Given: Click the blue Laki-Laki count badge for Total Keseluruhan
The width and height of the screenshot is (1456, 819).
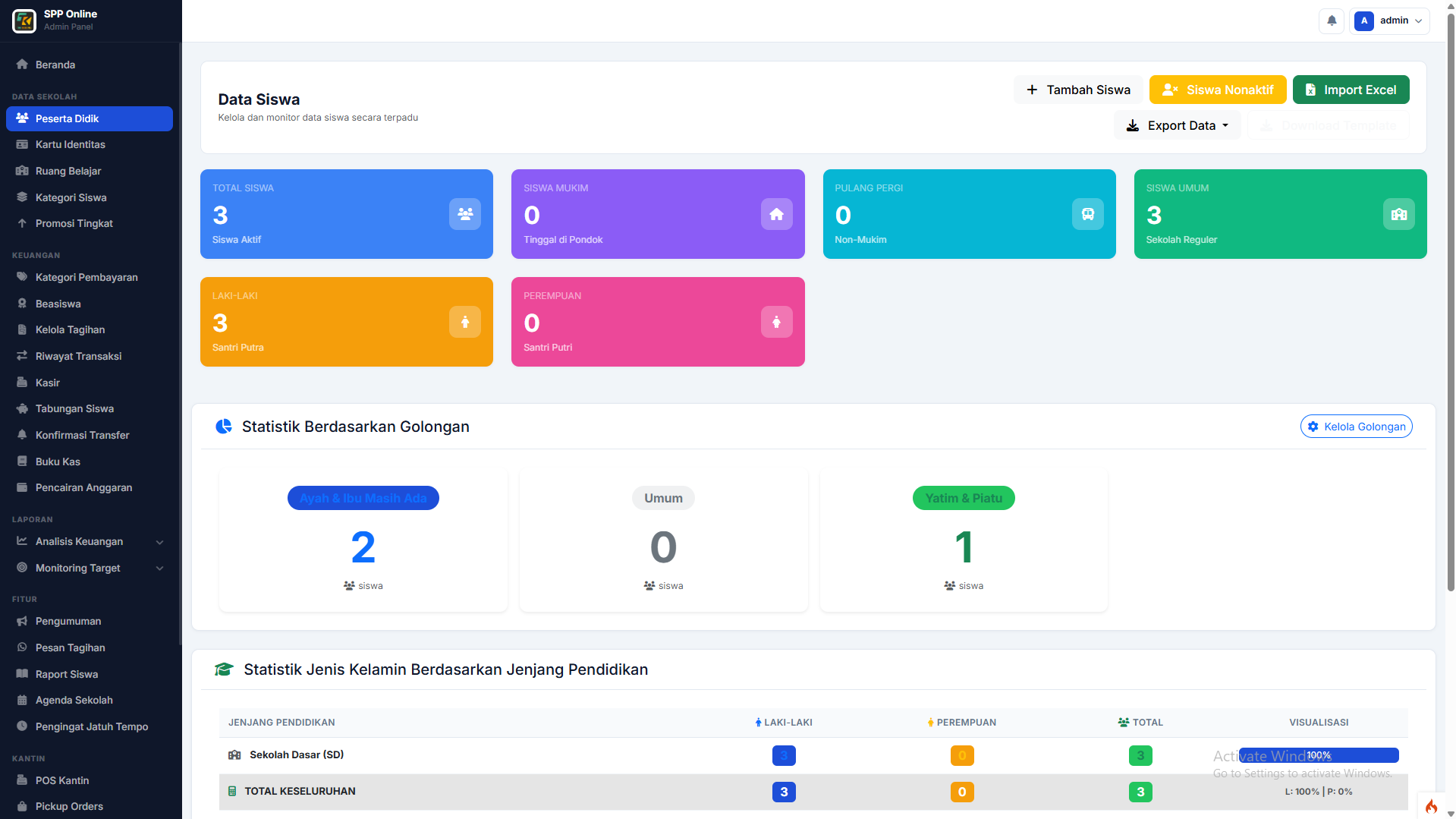Looking at the screenshot, I should [784, 792].
